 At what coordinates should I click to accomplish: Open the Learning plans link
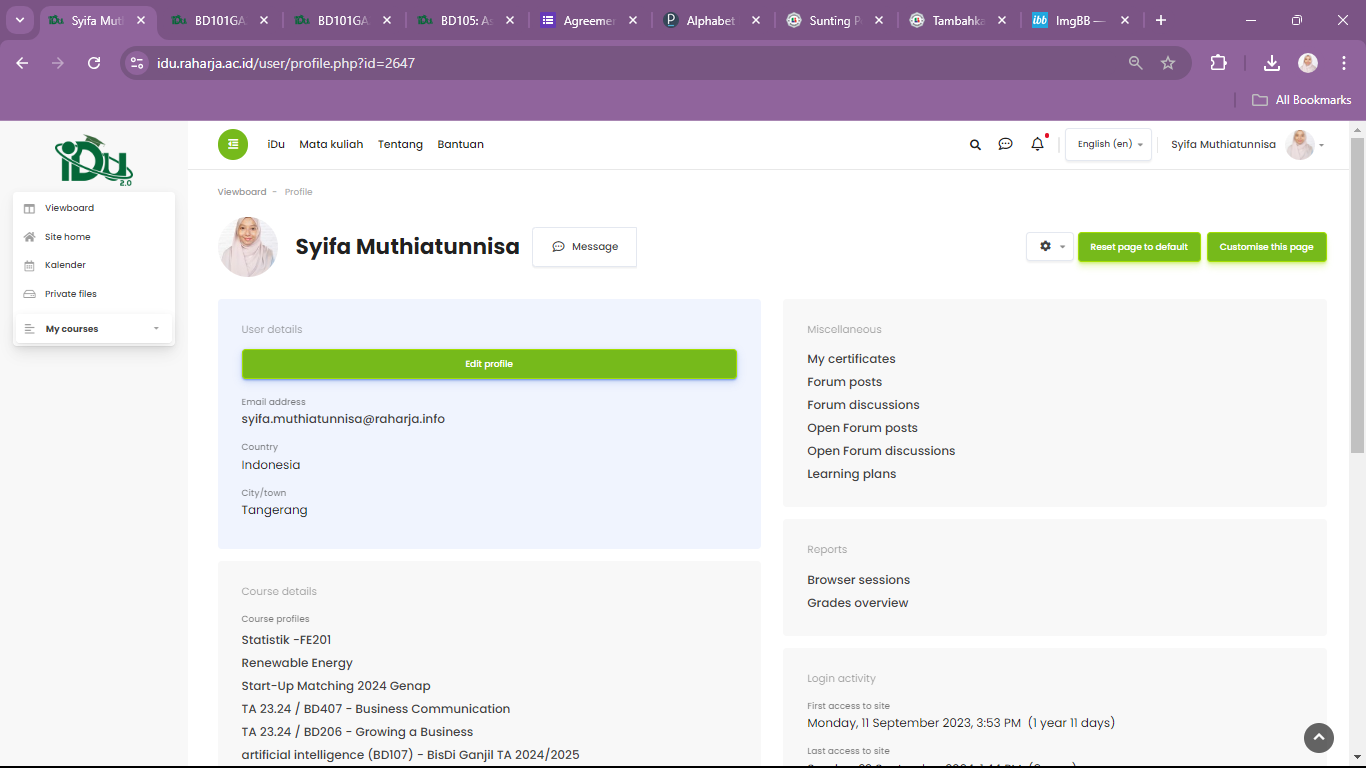pos(851,474)
